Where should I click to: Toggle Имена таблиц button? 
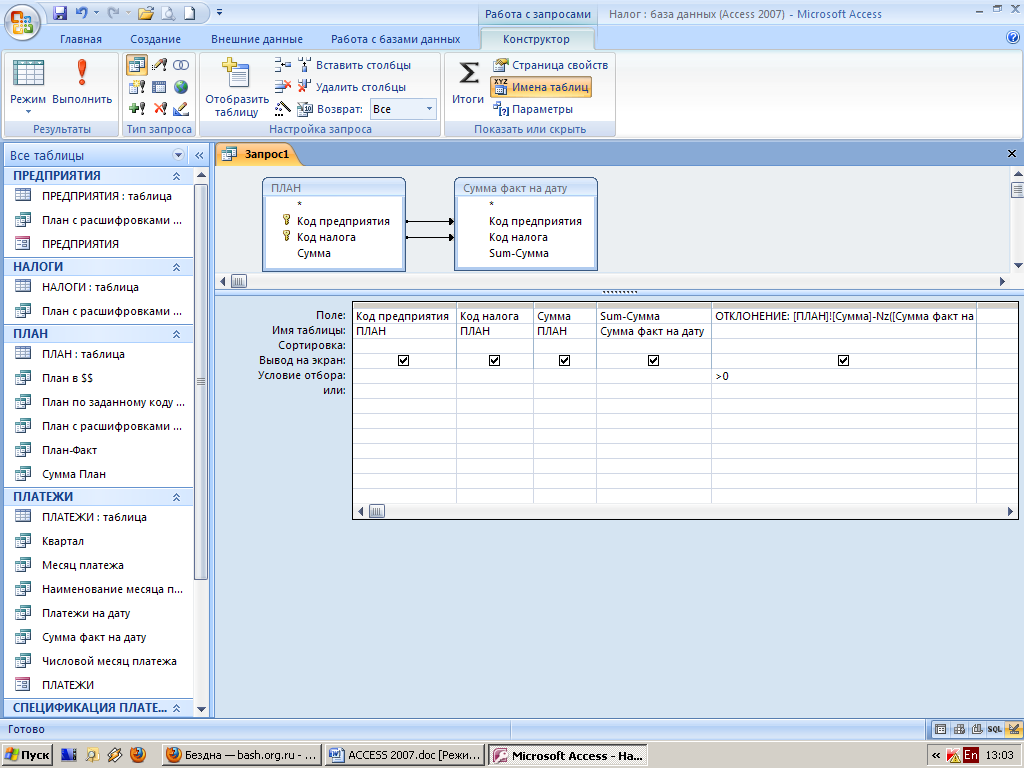point(541,87)
